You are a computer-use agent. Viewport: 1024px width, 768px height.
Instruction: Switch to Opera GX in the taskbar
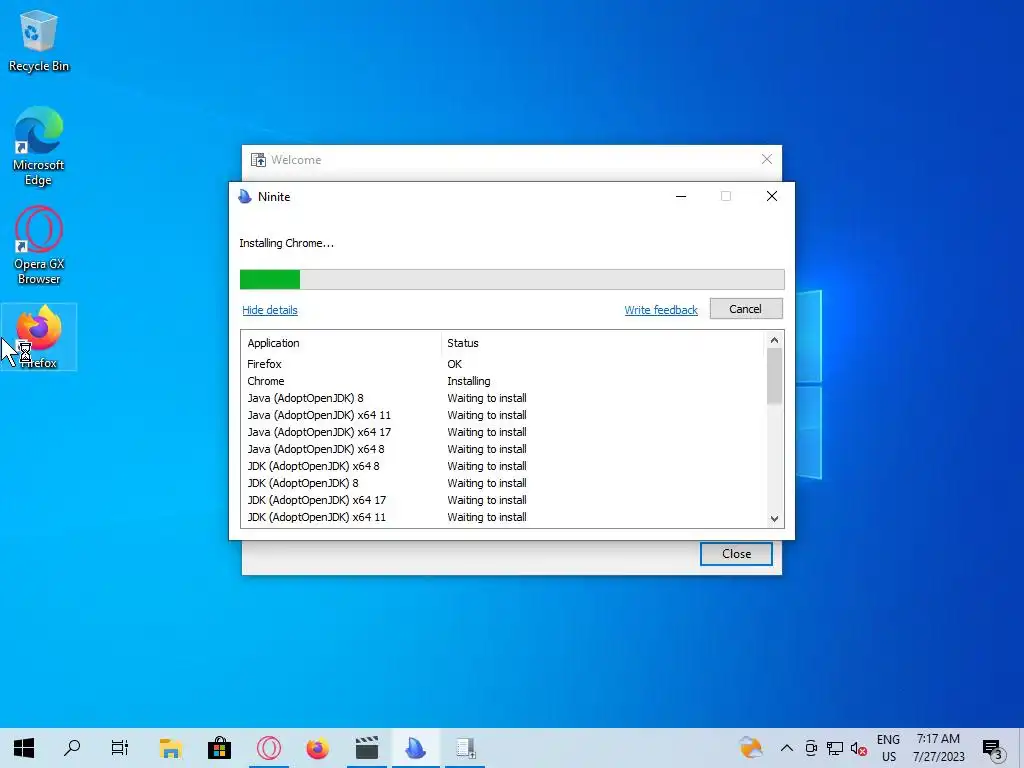pyautogui.click(x=268, y=748)
